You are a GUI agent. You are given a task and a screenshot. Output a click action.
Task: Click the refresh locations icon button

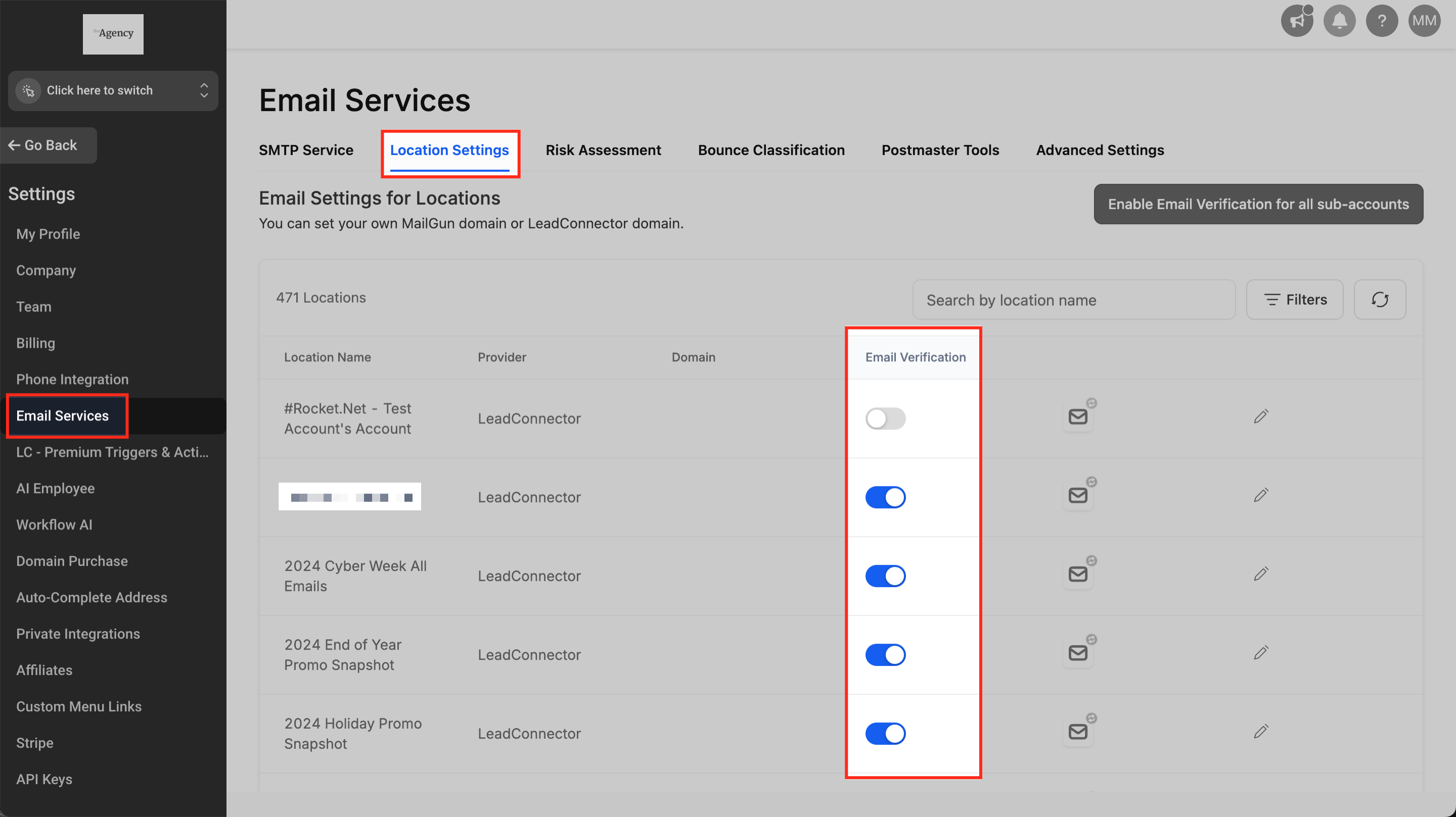coord(1379,300)
